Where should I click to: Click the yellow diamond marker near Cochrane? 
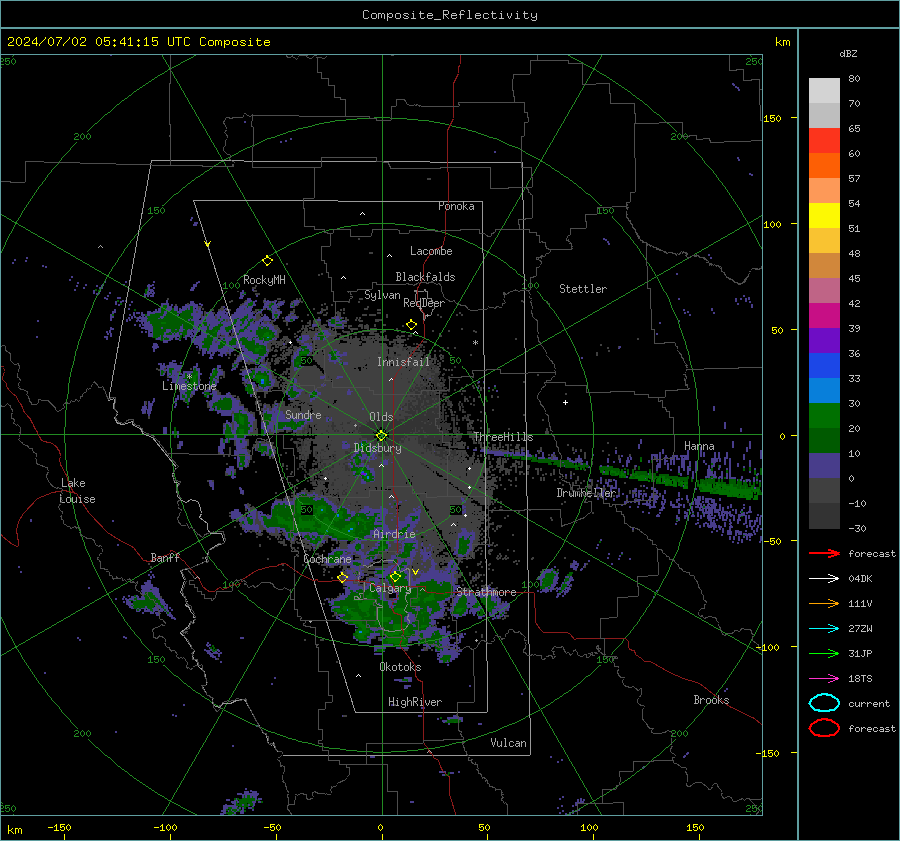pyautogui.click(x=343, y=577)
